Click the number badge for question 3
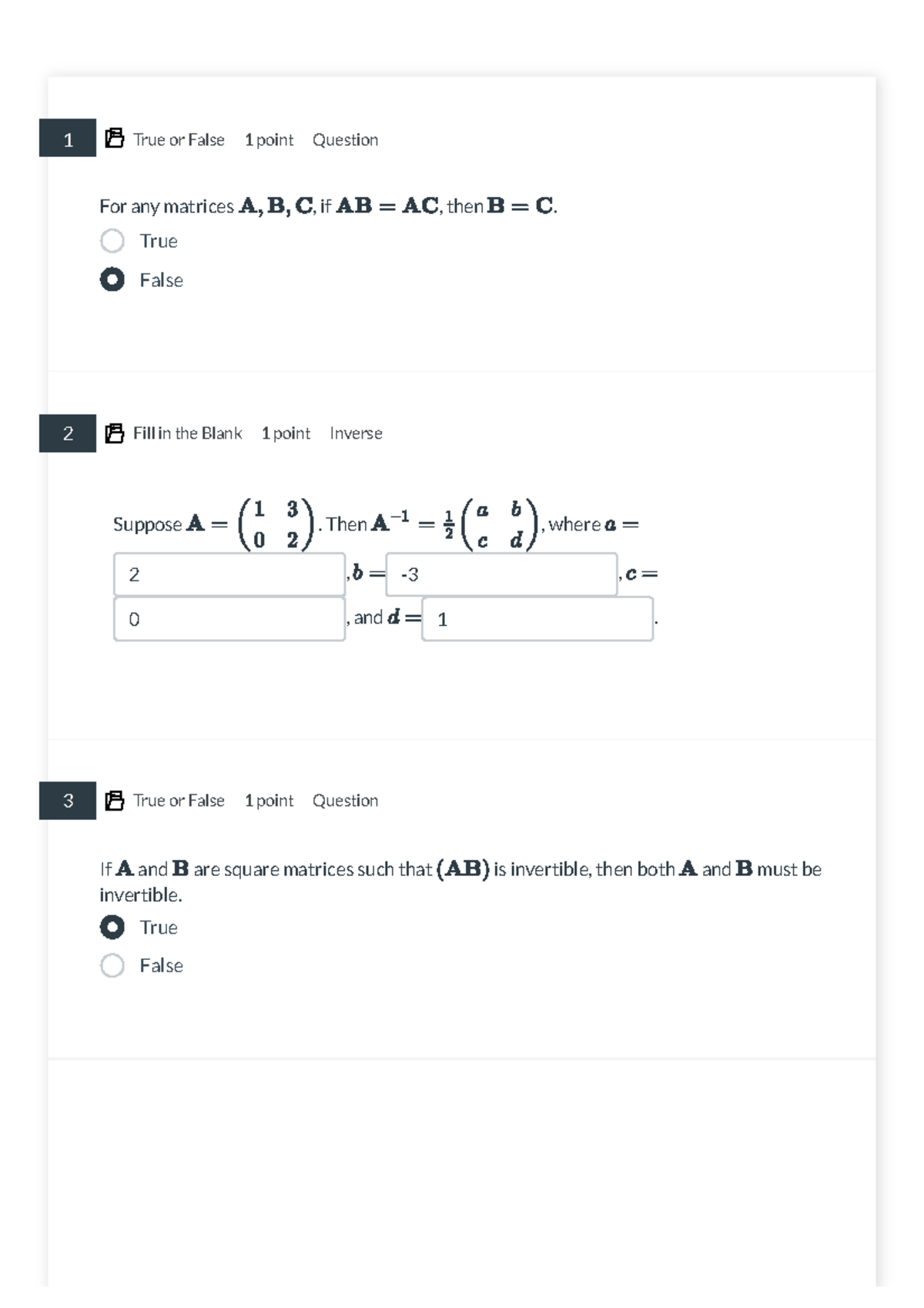The width and height of the screenshot is (924, 1308). (69, 801)
